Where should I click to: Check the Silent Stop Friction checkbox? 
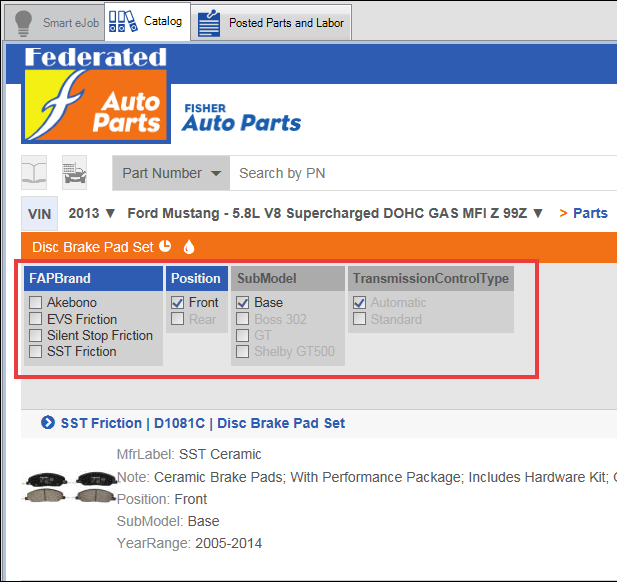pos(35,335)
